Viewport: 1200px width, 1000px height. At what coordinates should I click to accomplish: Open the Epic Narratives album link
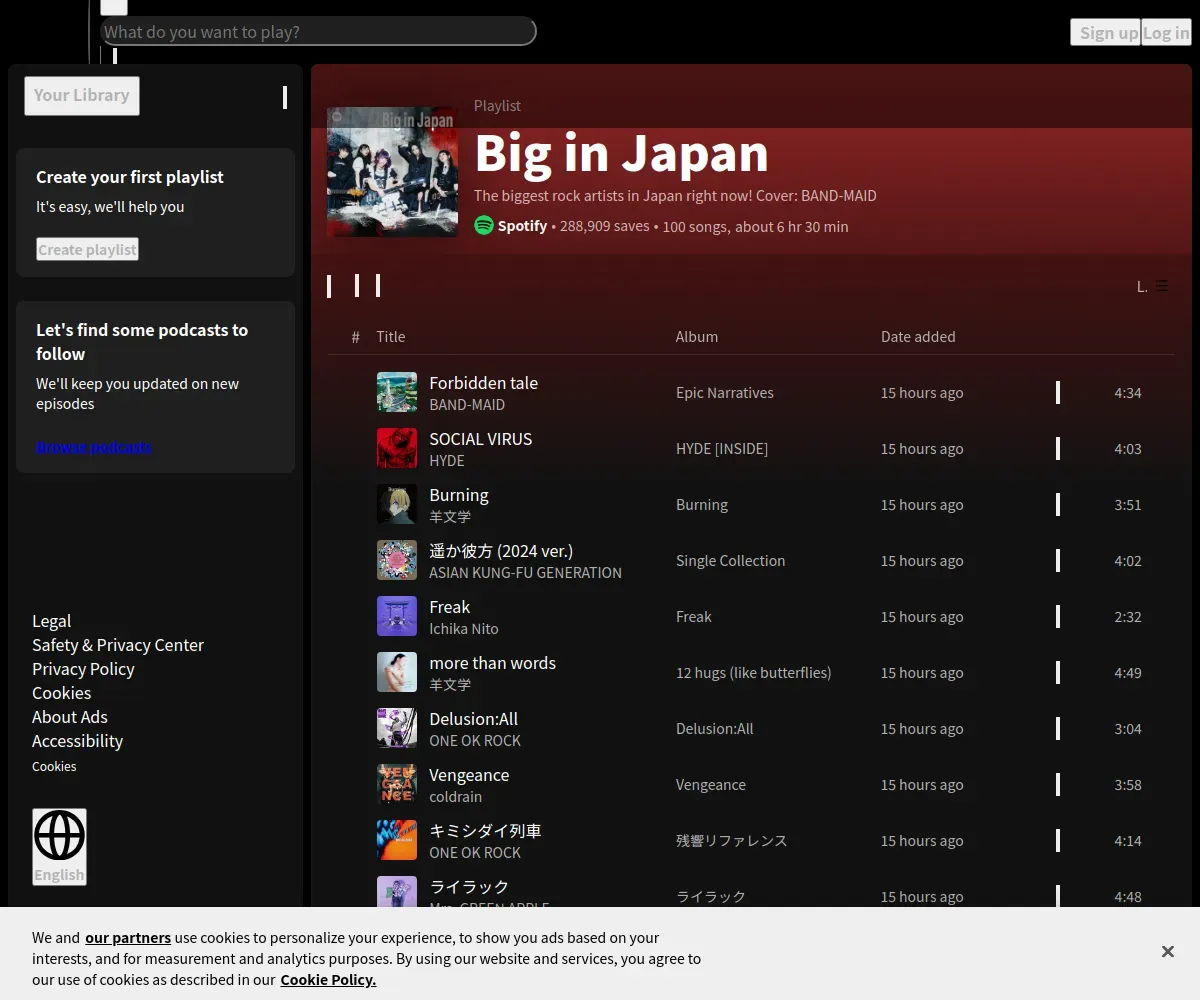pyautogui.click(x=725, y=392)
